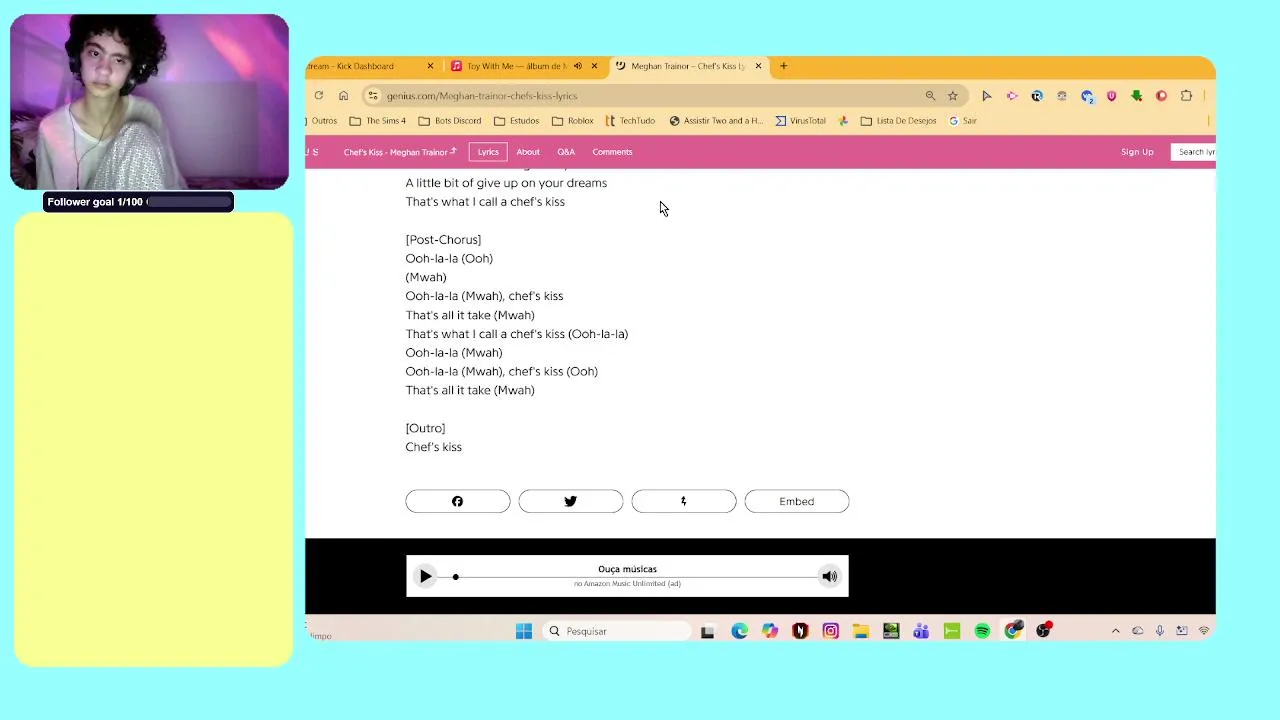Image resolution: width=1280 pixels, height=720 pixels.
Task: Close the Kick Dashboard tab
Action: pos(430,66)
